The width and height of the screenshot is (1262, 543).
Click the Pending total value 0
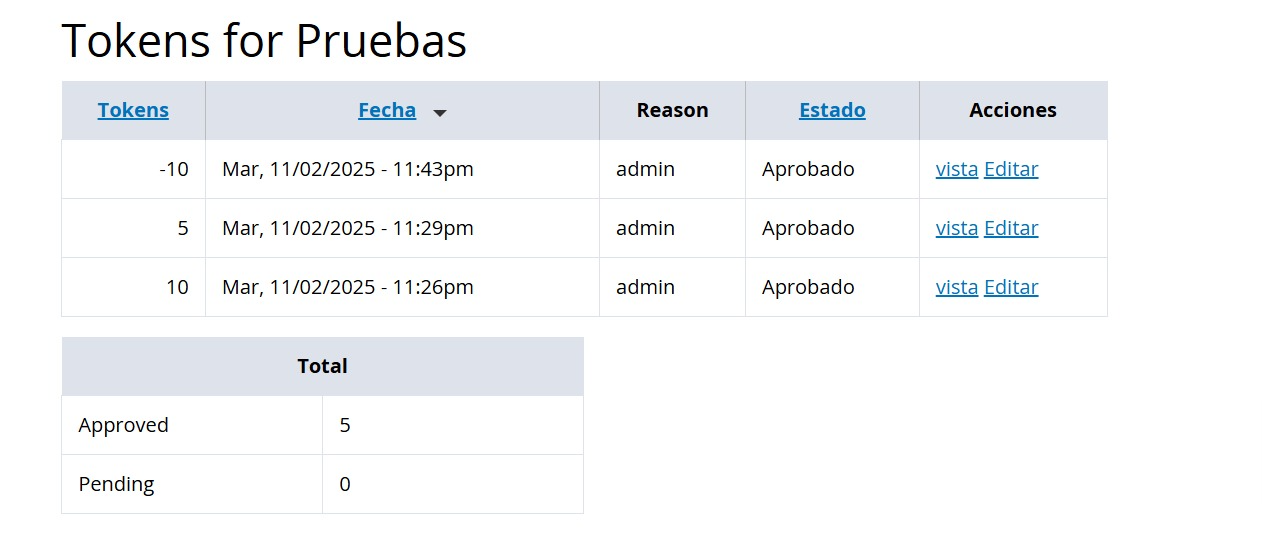[x=345, y=485]
